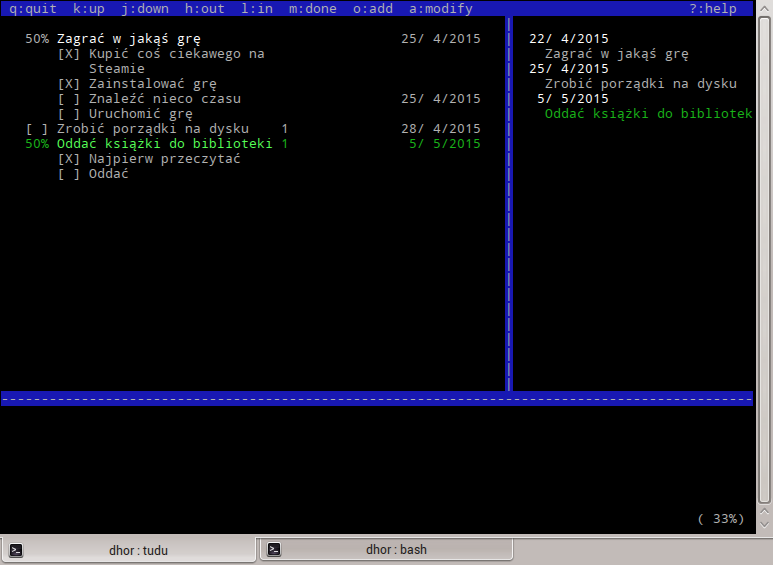Viewport: 773px width, 565px height.
Task: Click the ( 33%) overall progress indicator
Action: 721,519
